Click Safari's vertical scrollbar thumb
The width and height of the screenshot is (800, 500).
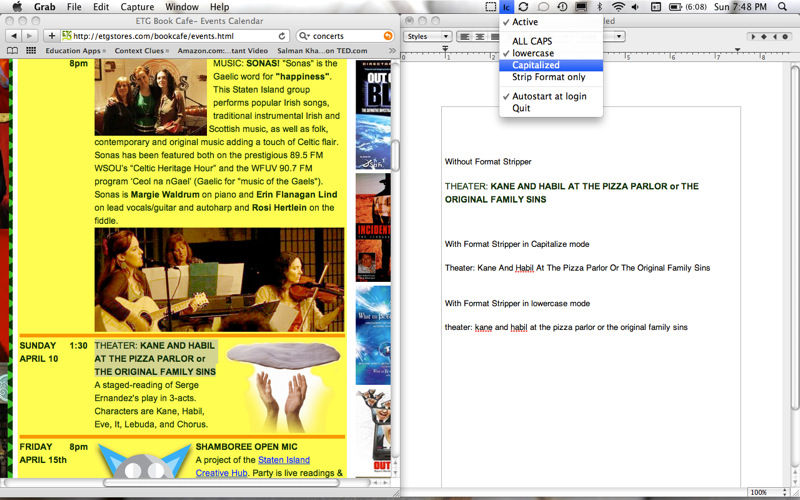pos(395,156)
